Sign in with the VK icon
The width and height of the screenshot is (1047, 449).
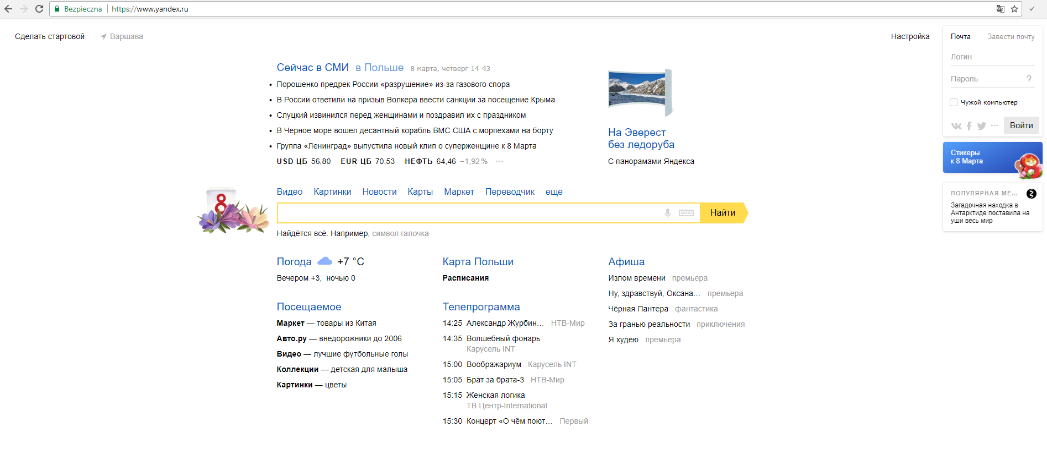(956, 126)
